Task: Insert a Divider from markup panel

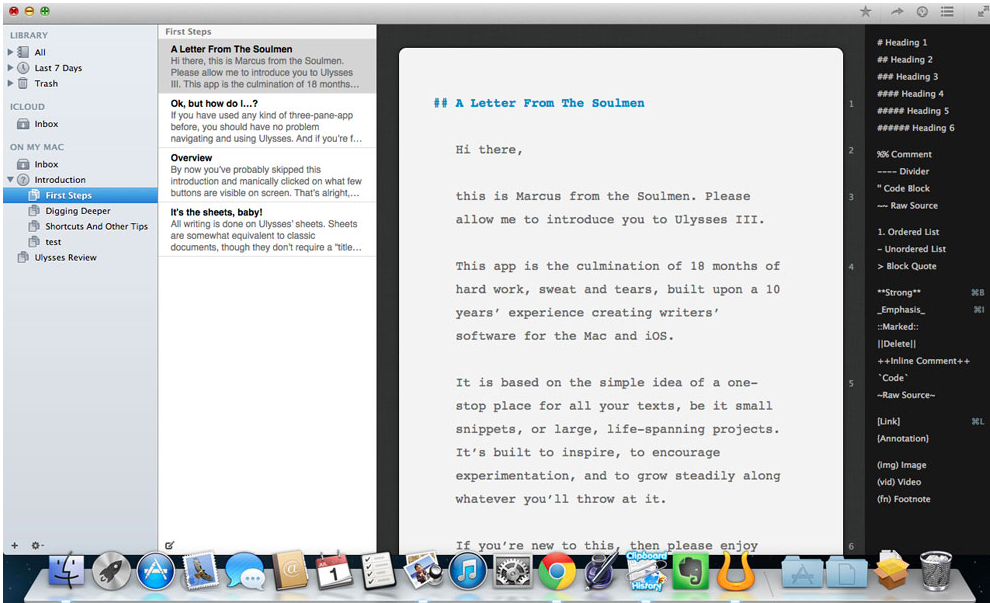Action: pos(903,171)
